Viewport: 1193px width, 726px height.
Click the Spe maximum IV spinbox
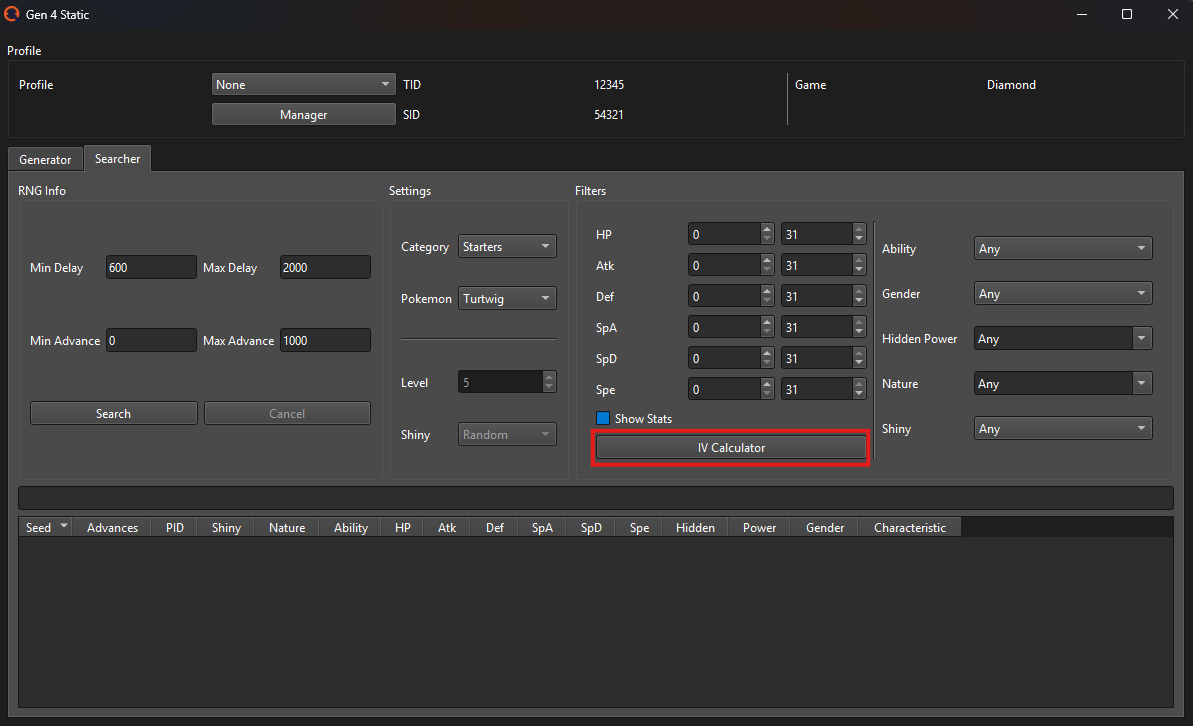[x=823, y=390]
